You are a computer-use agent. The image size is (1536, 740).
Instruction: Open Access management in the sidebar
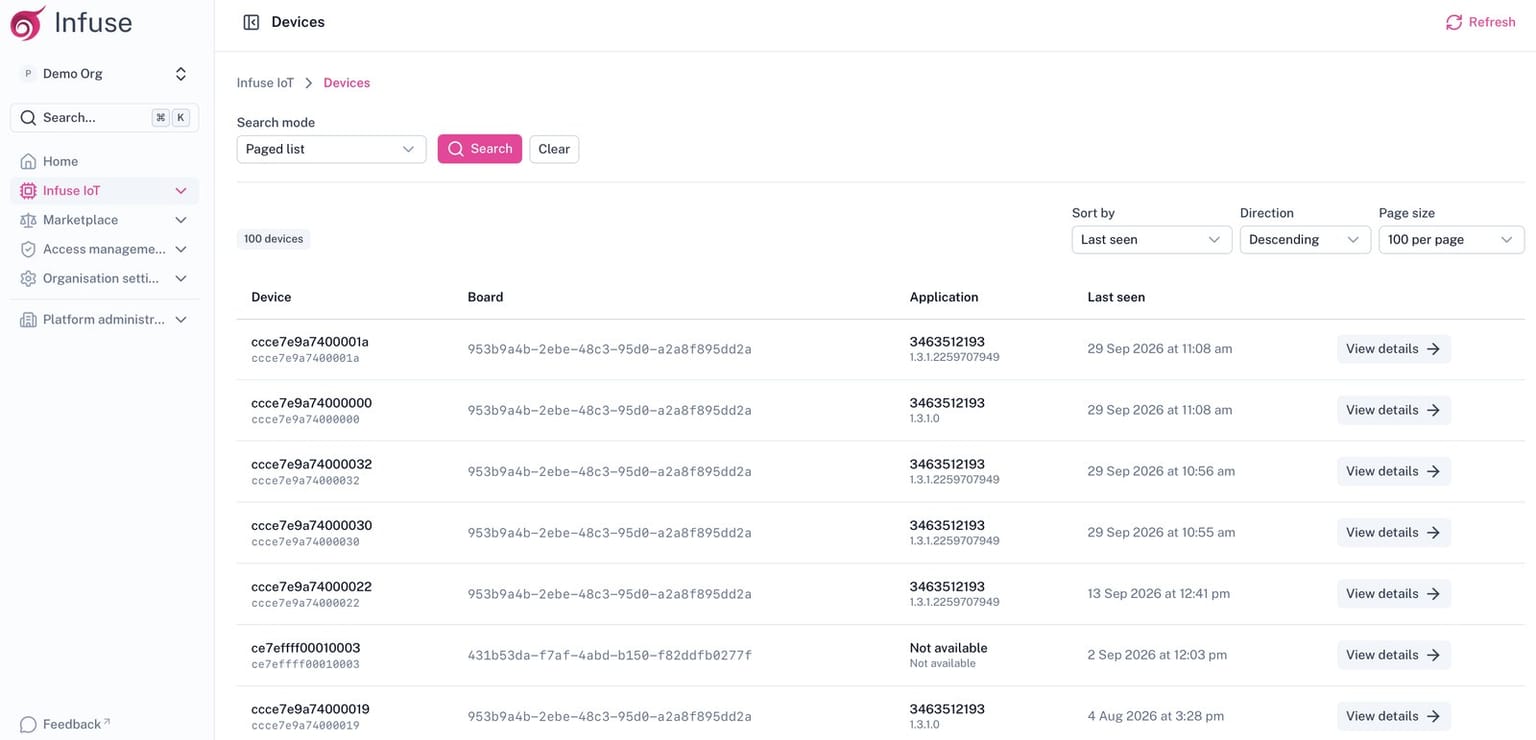click(x=105, y=249)
